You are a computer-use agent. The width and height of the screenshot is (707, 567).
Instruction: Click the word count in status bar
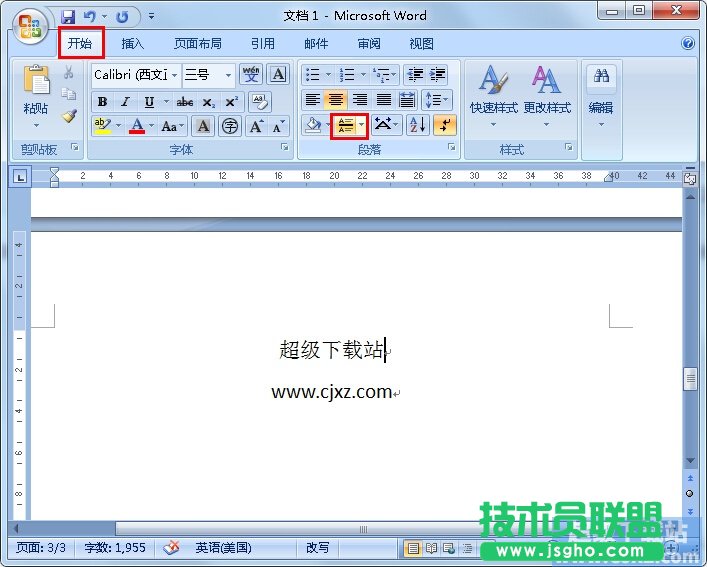pyautogui.click(x=116, y=548)
